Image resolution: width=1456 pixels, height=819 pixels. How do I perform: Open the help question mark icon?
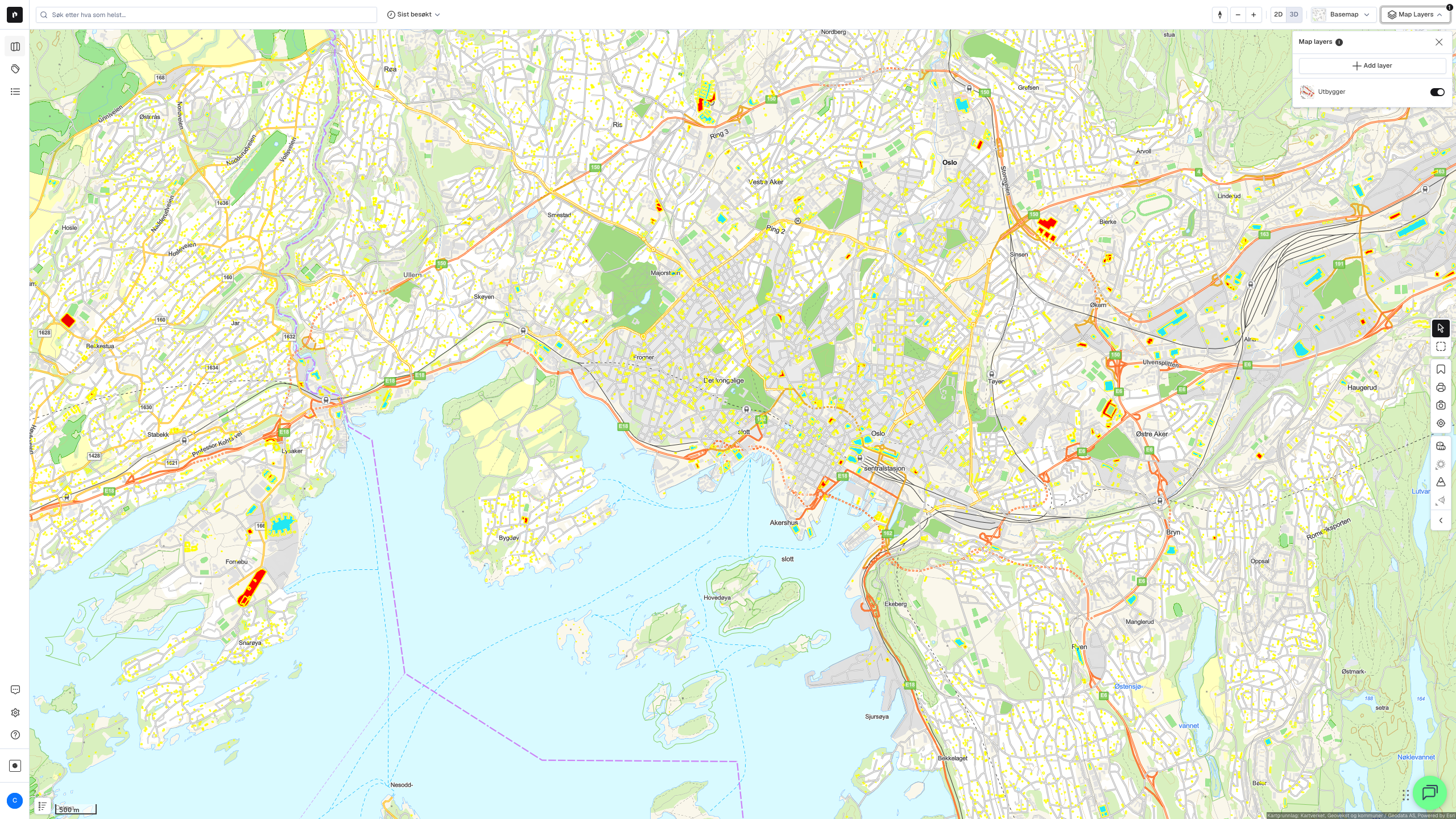pos(15,735)
